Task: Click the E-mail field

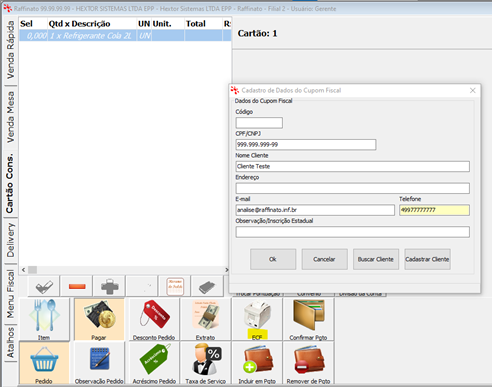Action: [x=315, y=210]
